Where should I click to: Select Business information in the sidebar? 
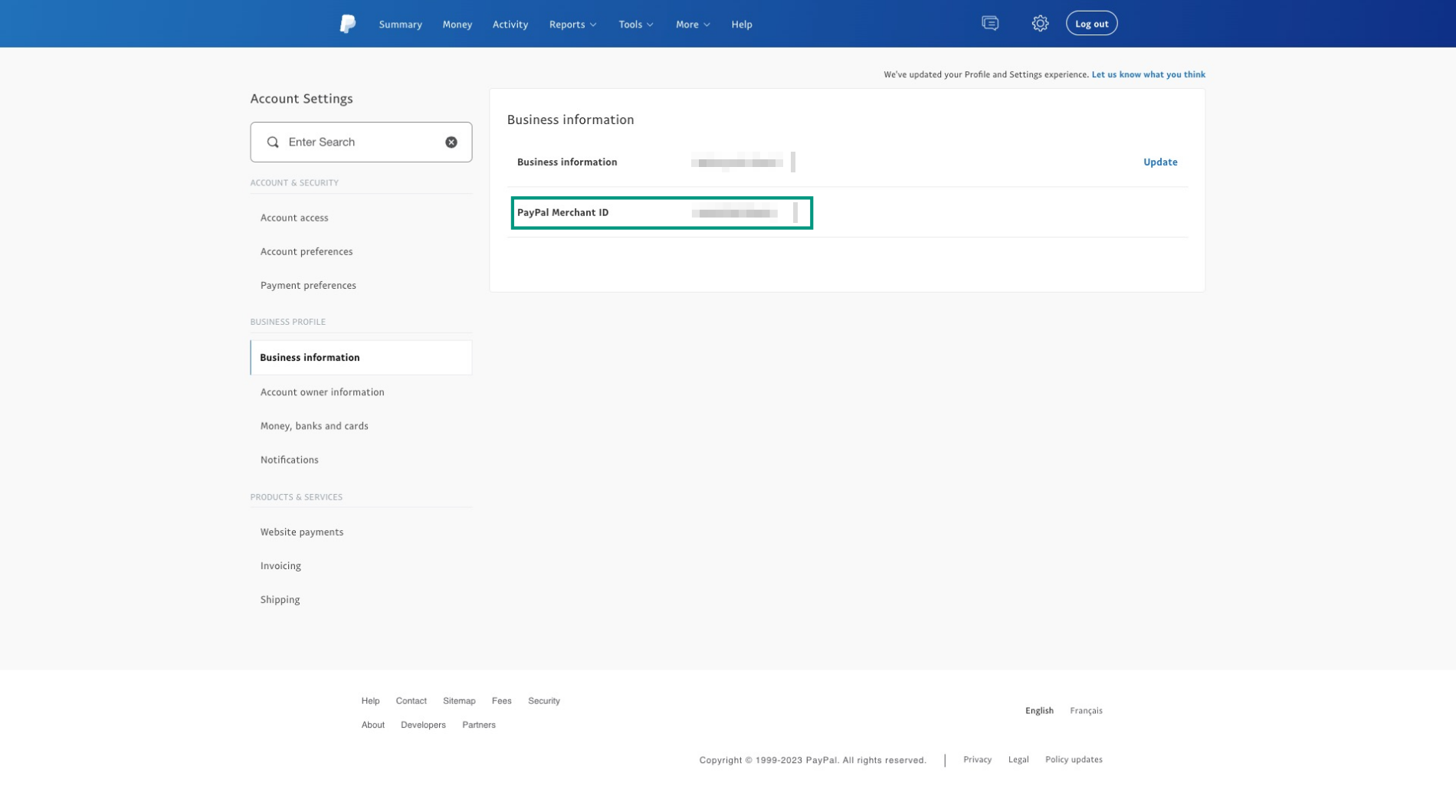click(x=361, y=358)
